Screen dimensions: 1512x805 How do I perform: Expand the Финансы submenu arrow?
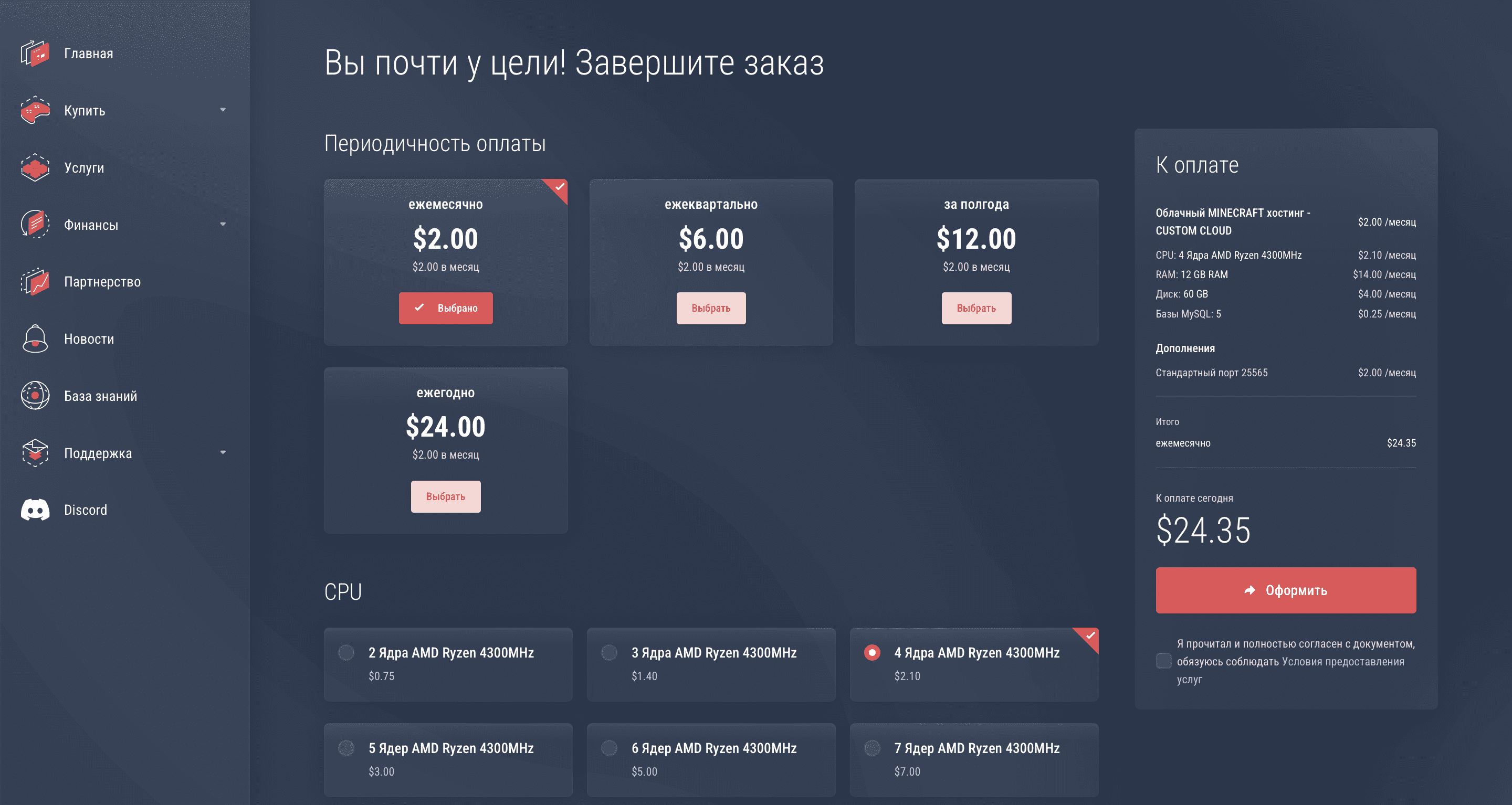coord(223,224)
